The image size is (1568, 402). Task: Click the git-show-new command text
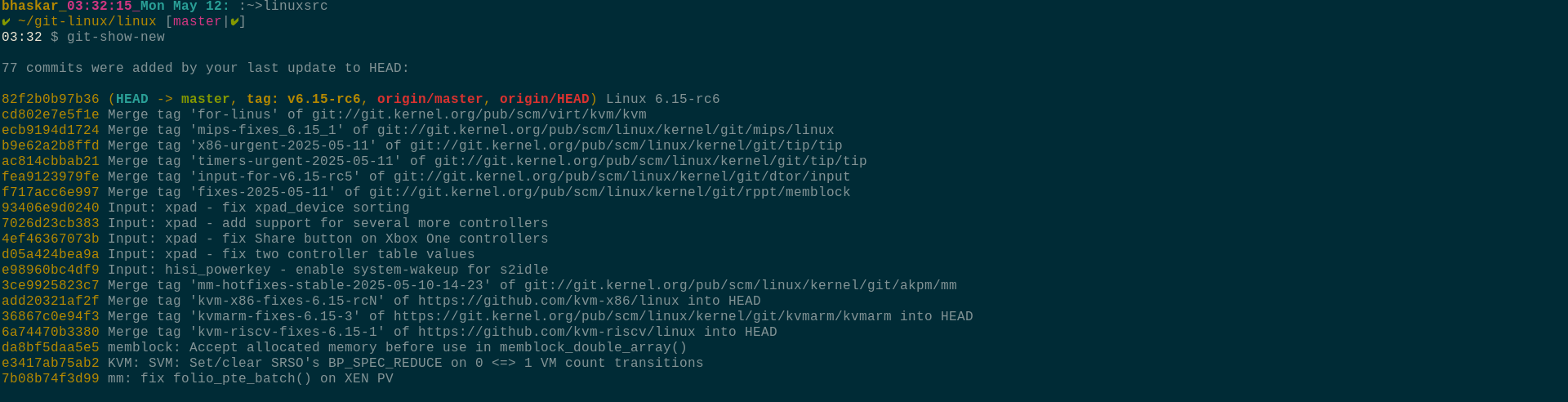coord(116,38)
